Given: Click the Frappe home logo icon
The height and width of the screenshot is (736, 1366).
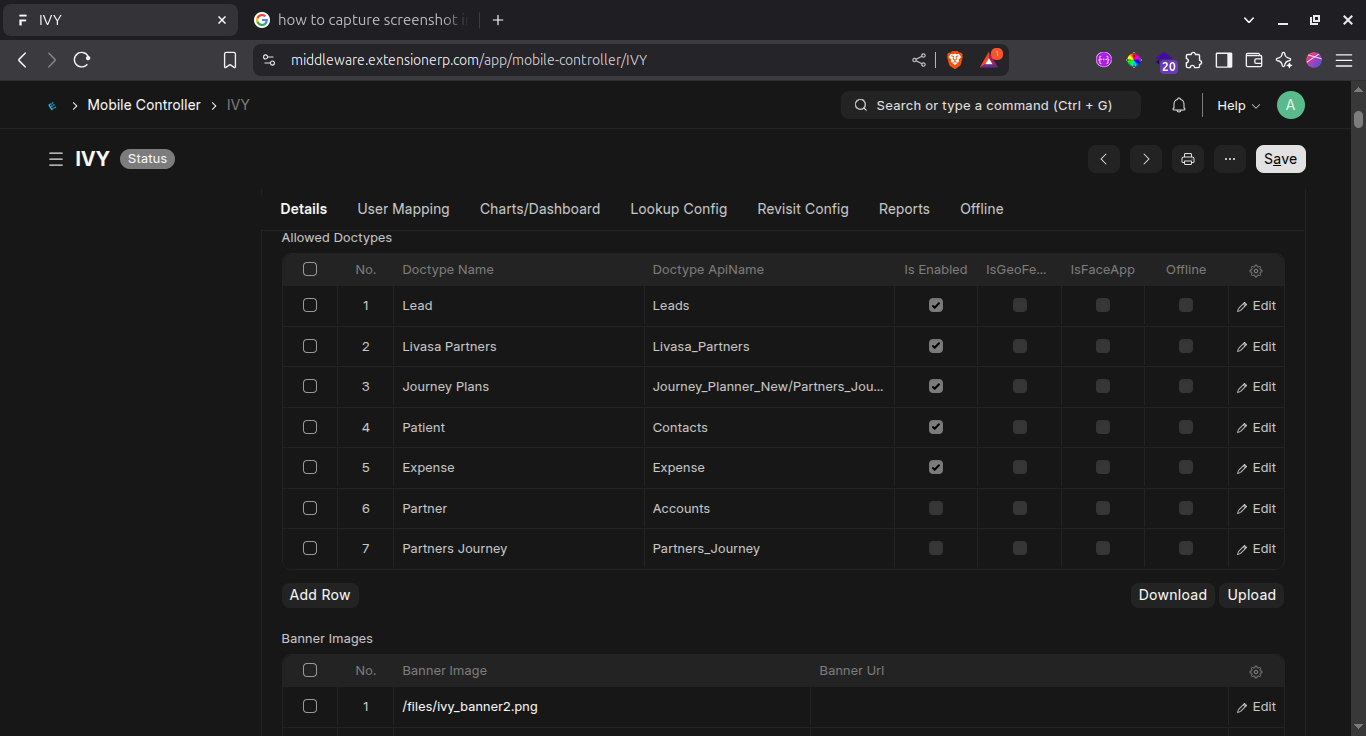Looking at the screenshot, I should 52,106.
